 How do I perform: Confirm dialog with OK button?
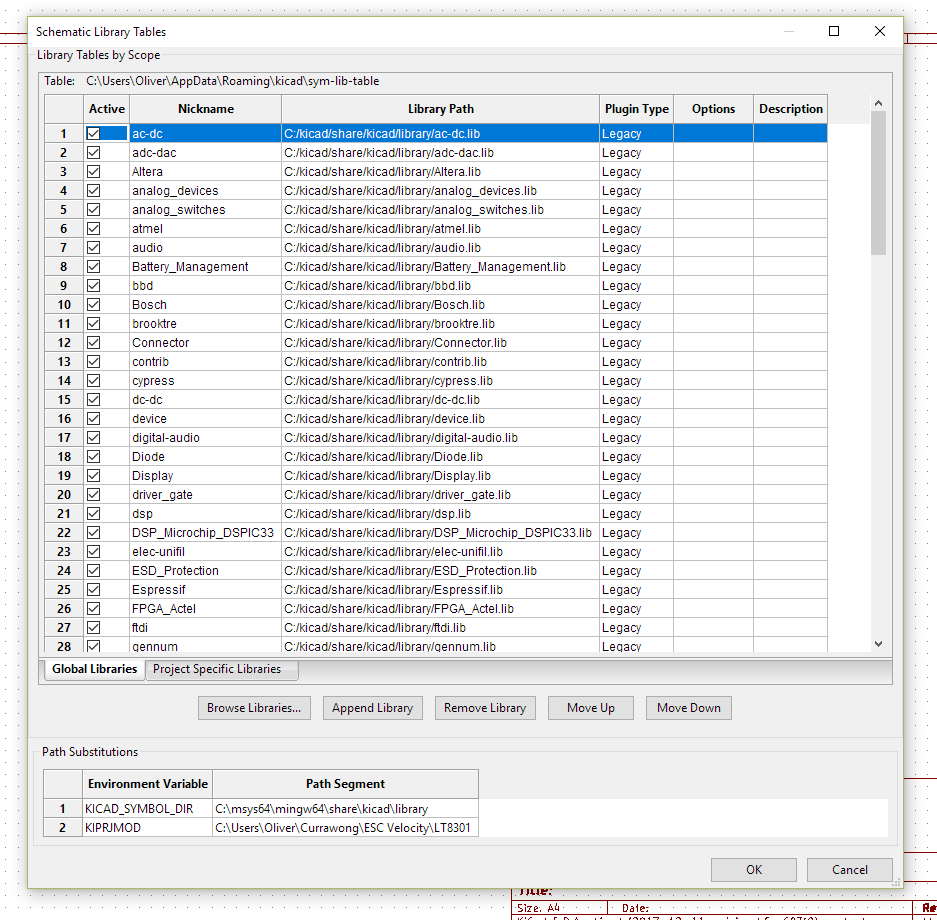pyautogui.click(x=753, y=870)
